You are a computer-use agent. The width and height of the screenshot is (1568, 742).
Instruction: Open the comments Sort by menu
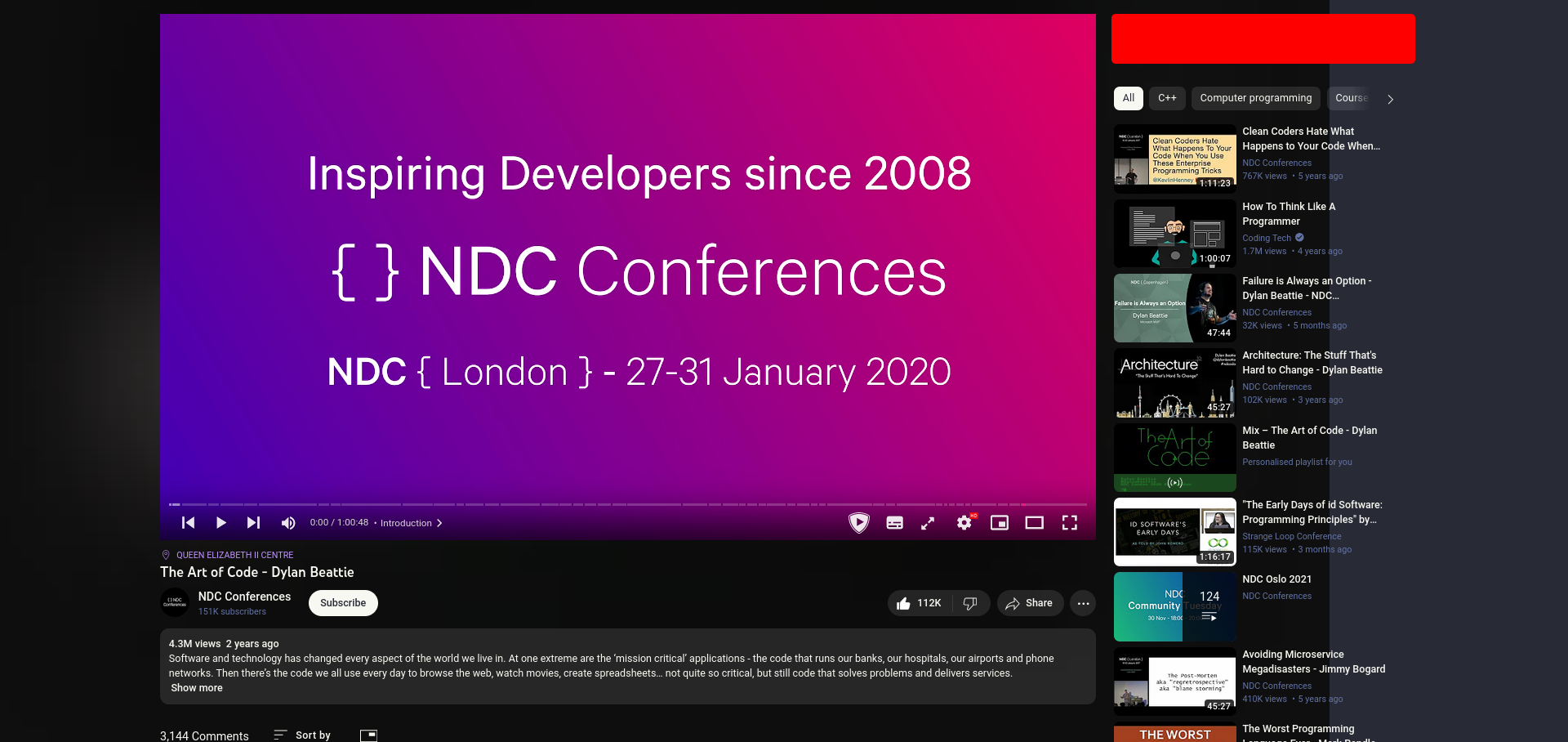[x=302, y=735]
